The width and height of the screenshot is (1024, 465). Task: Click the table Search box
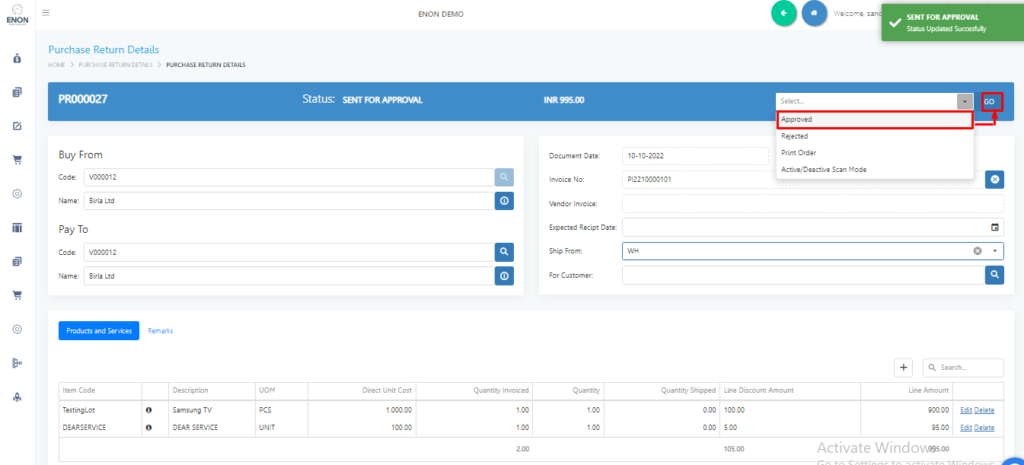[x=963, y=368]
